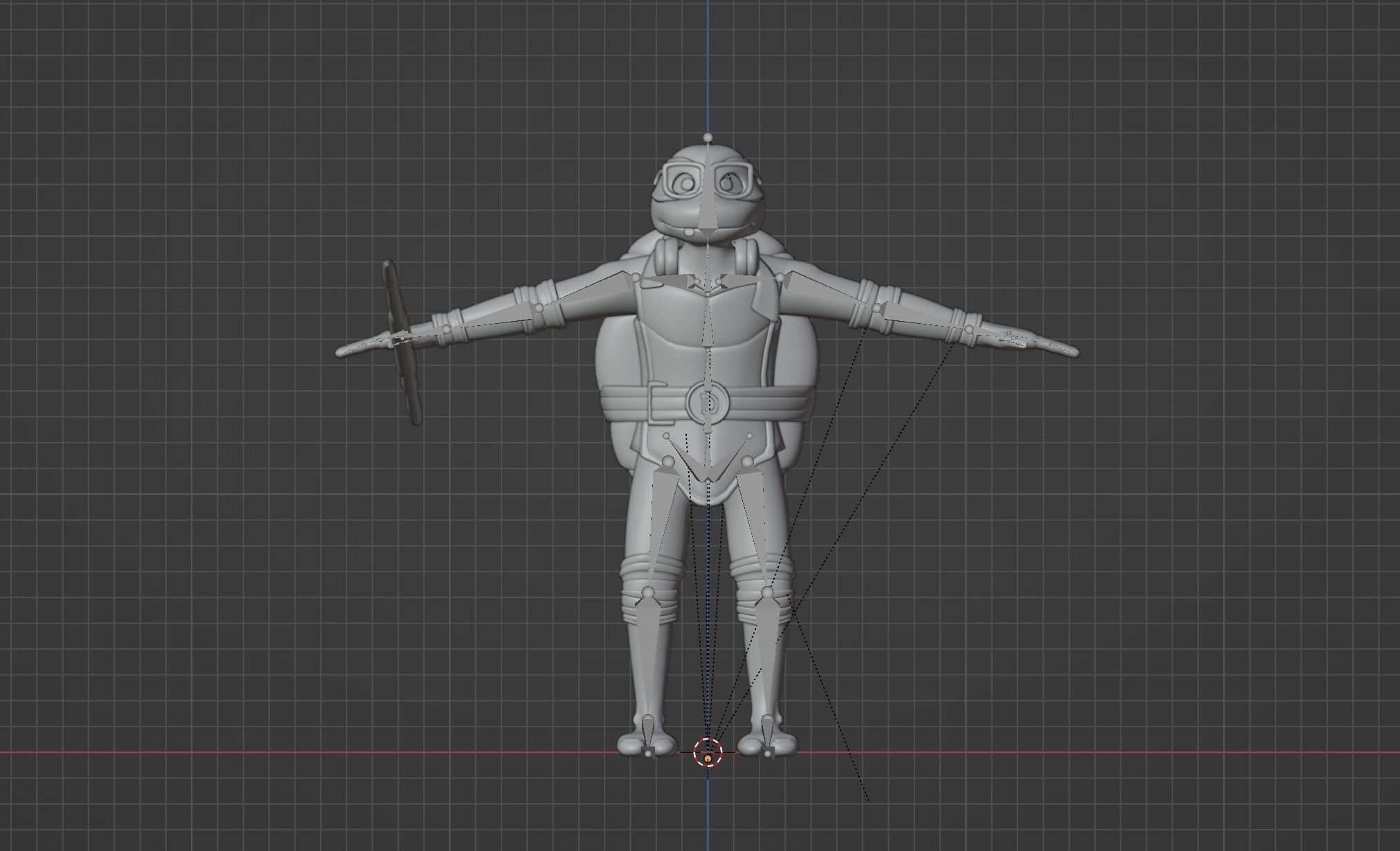Select the elbow joint of the staff-holding arm

[x=539, y=309]
